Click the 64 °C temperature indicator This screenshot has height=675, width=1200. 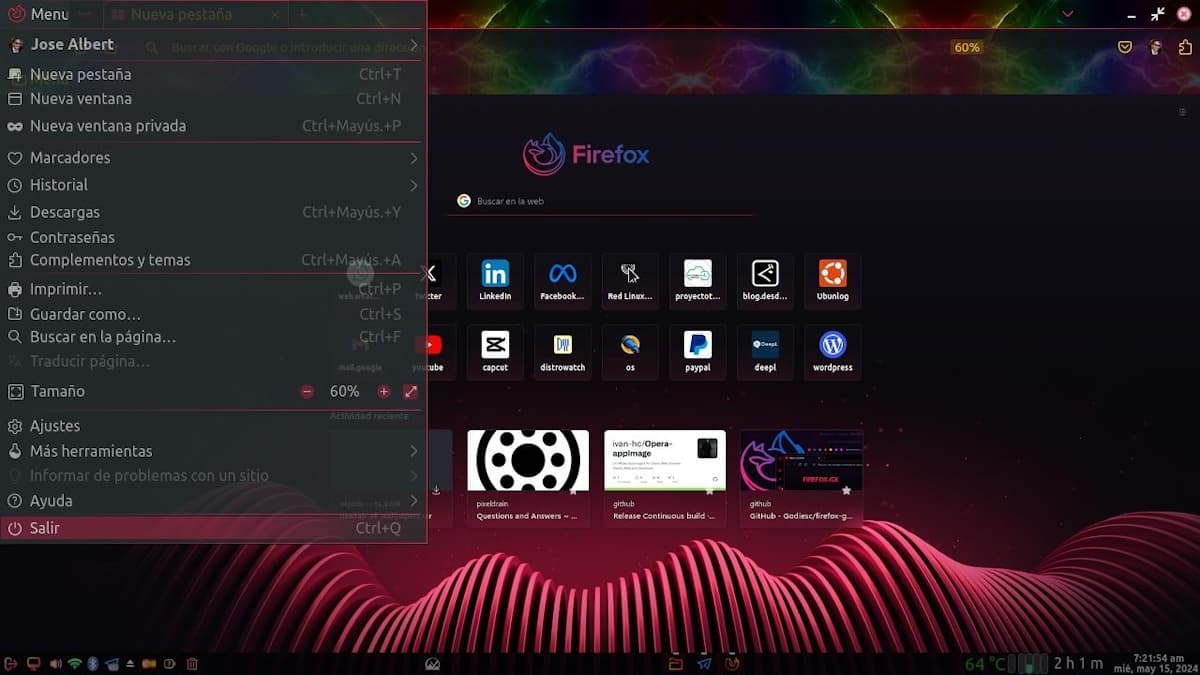pos(986,663)
